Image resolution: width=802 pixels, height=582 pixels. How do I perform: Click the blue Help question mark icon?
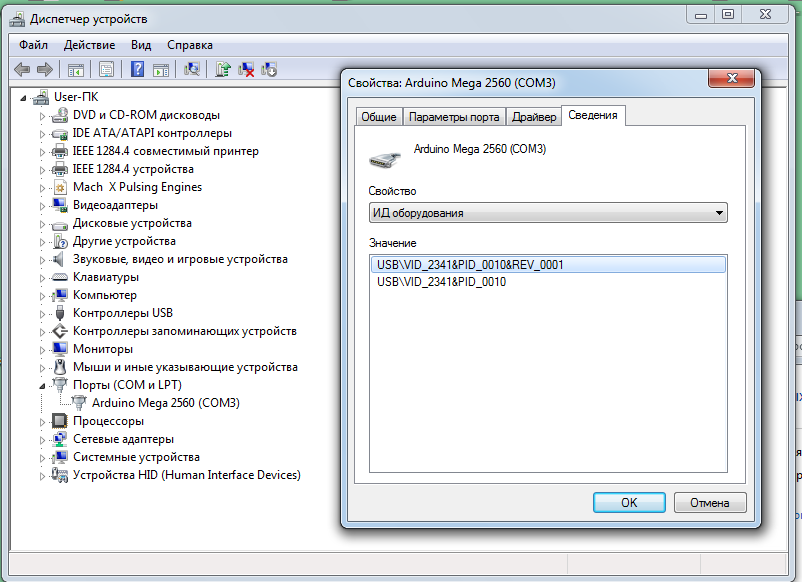[137, 69]
